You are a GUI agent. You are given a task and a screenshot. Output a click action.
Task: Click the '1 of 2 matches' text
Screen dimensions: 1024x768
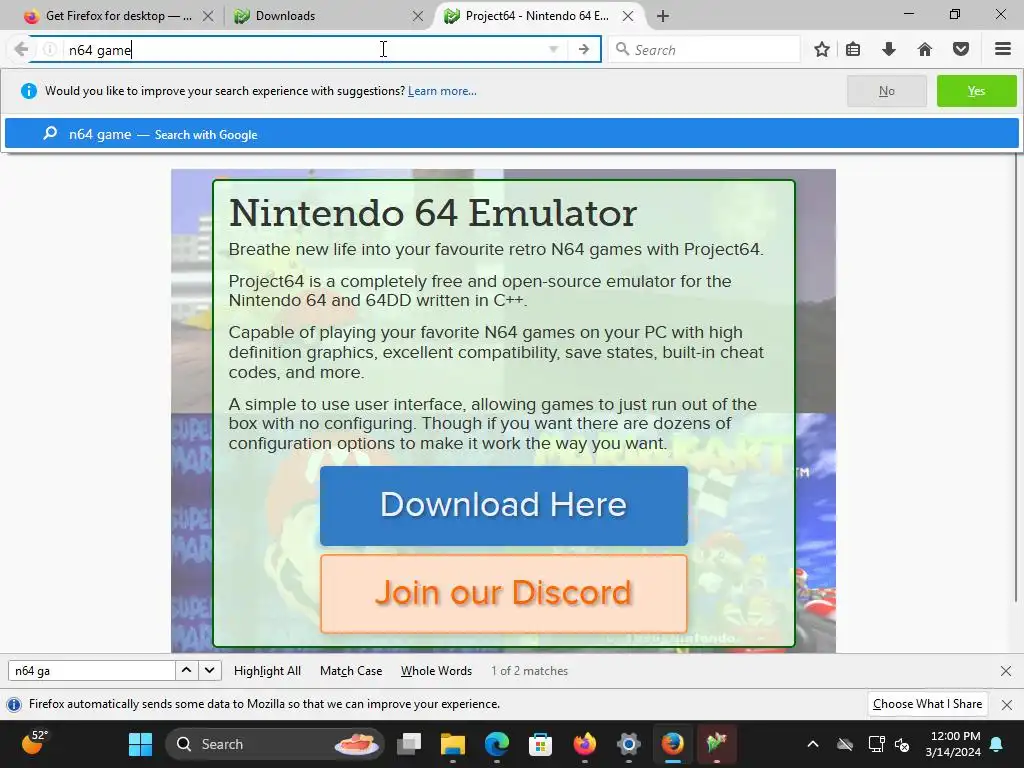(530, 671)
